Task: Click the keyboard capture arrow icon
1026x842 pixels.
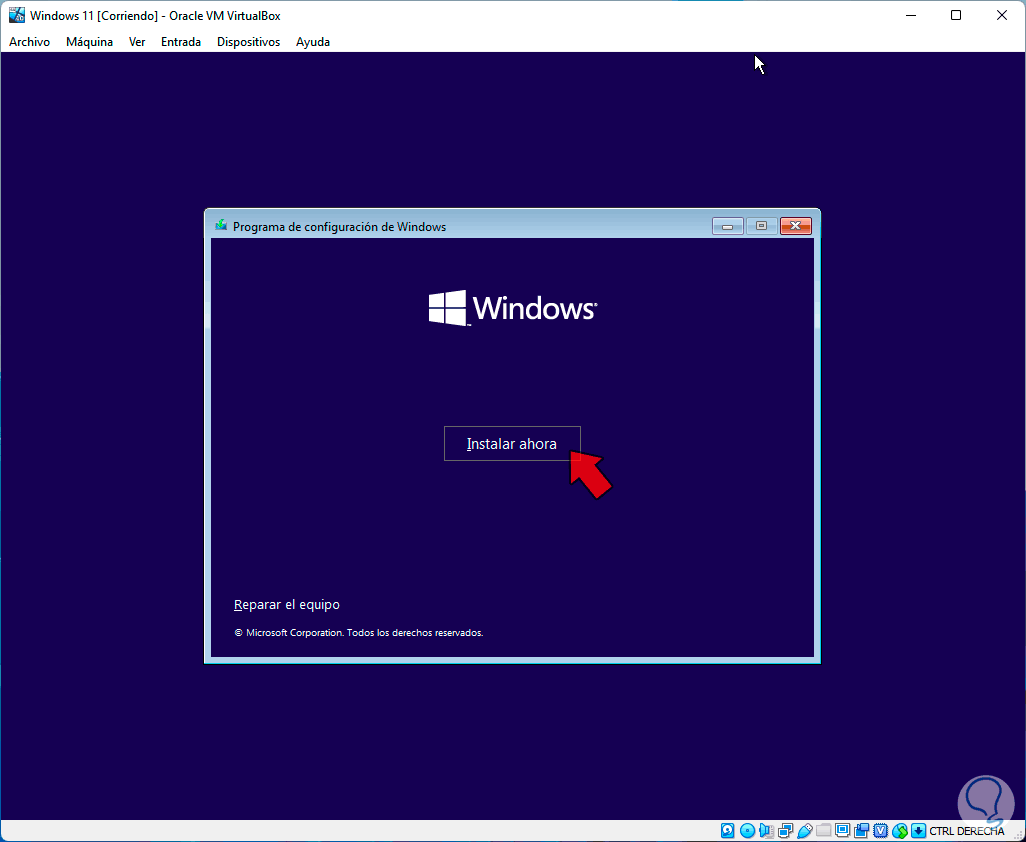Action: pyautogui.click(x=919, y=831)
